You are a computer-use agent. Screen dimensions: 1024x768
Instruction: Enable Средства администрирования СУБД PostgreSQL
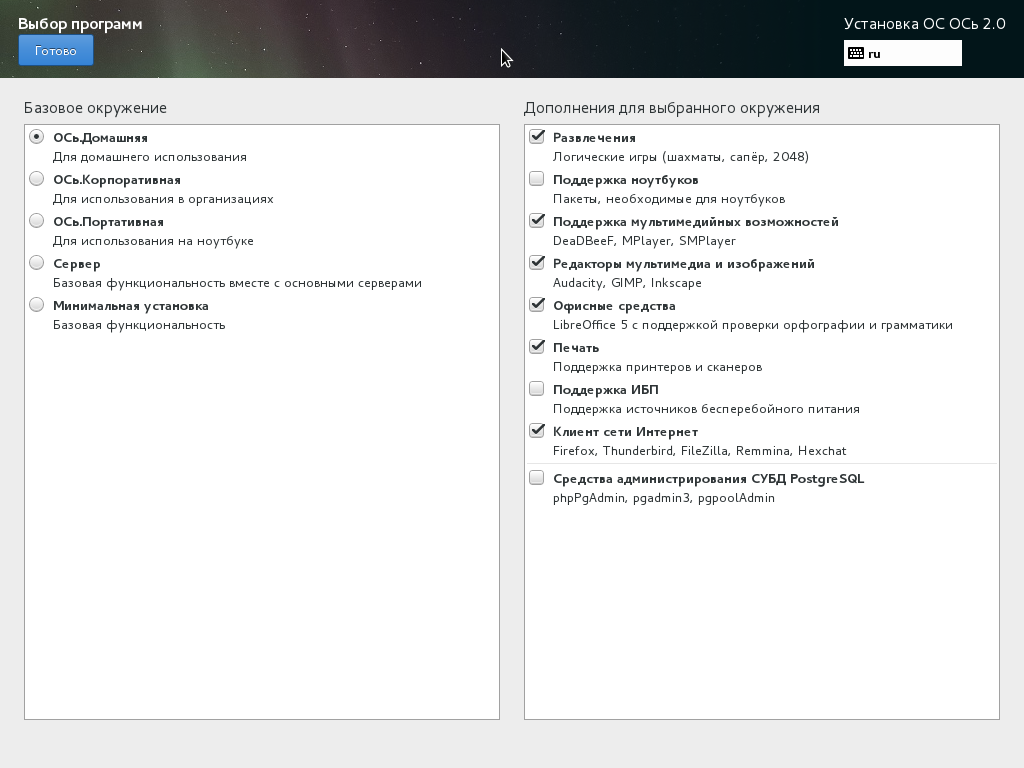(537, 478)
